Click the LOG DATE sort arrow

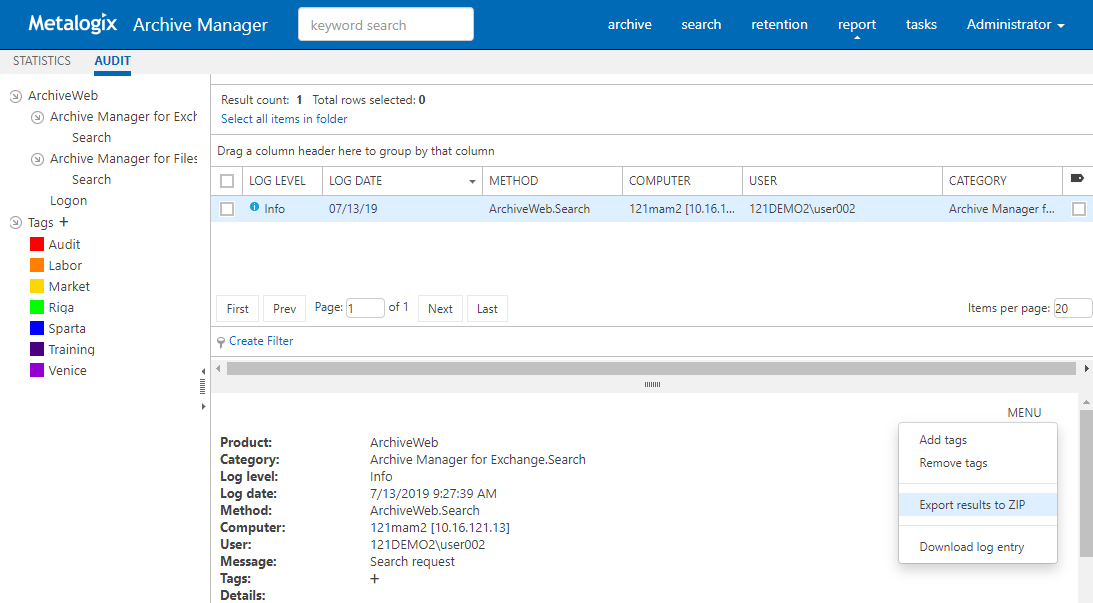point(472,182)
